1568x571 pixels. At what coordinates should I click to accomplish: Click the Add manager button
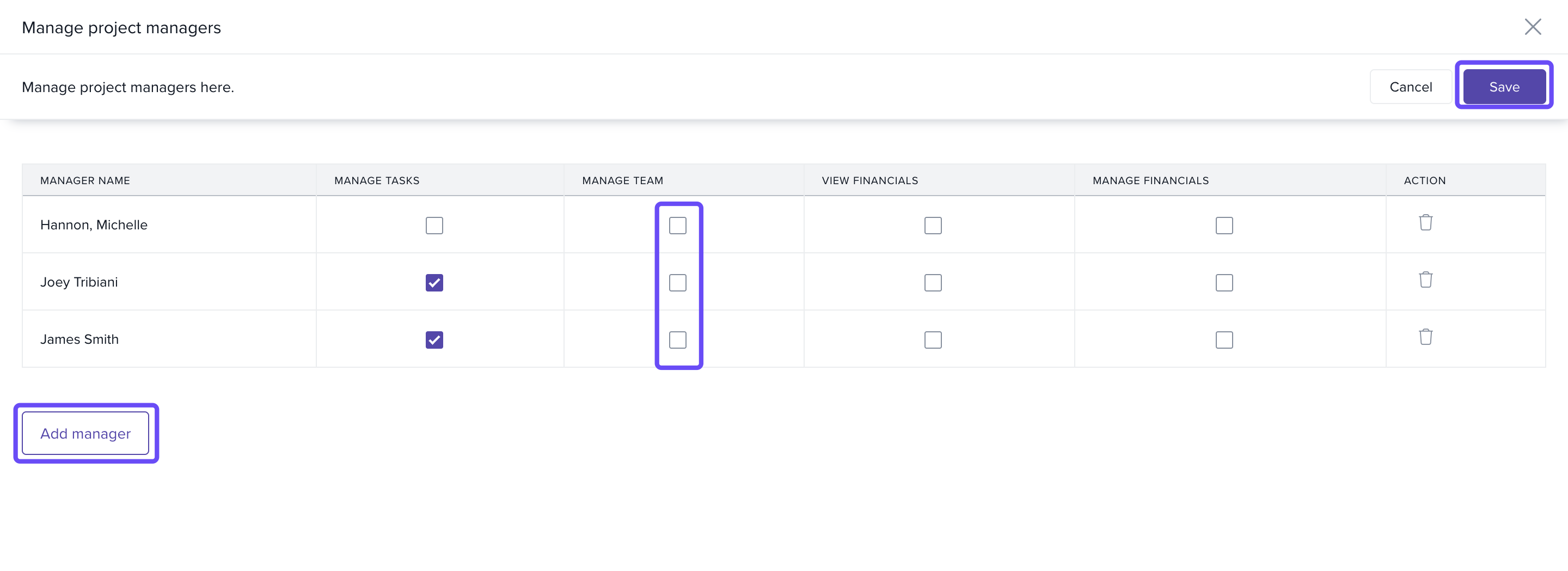pos(86,433)
